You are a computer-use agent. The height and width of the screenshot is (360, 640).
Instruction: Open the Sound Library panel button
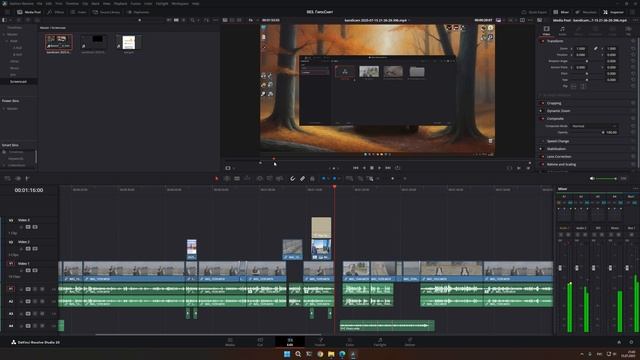[106, 12]
